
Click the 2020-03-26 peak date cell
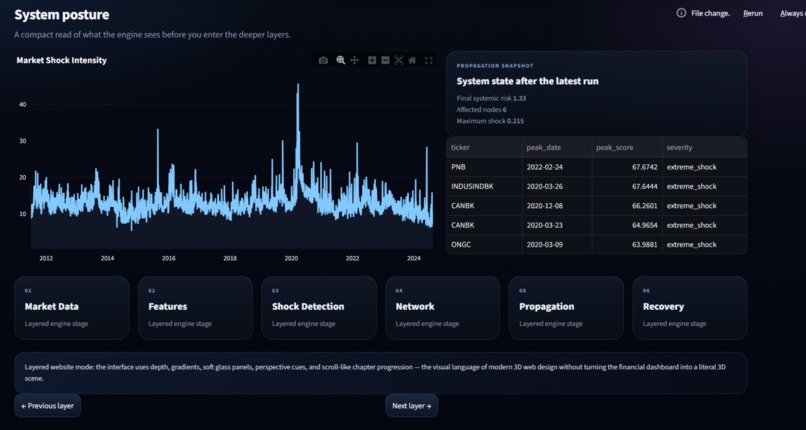point(557,186)
